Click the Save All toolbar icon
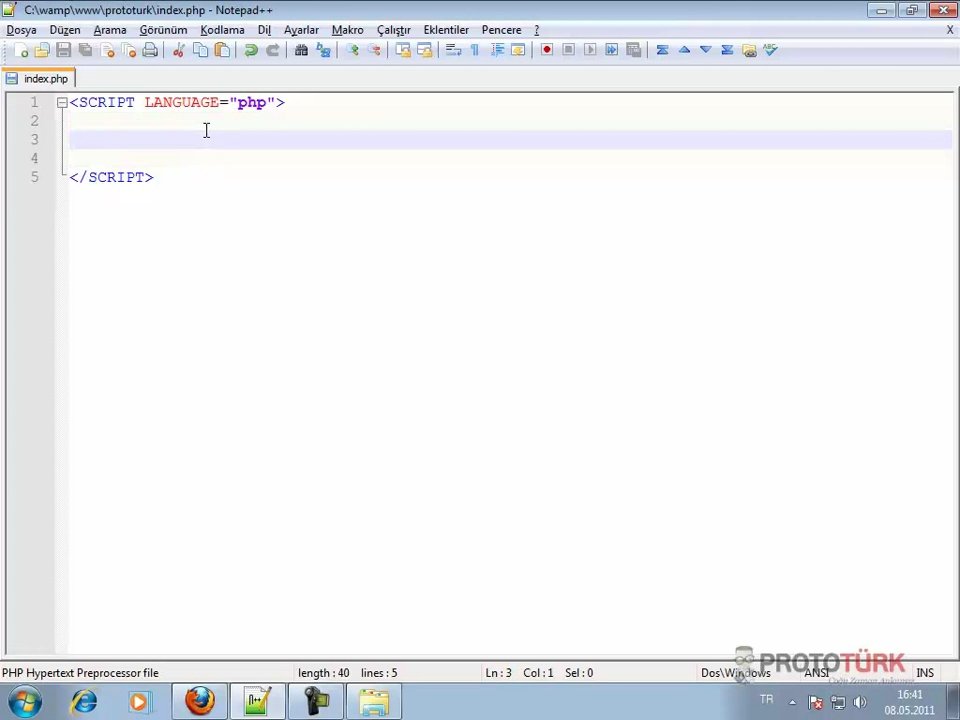The image size is (960, 720). click(86, 50)
